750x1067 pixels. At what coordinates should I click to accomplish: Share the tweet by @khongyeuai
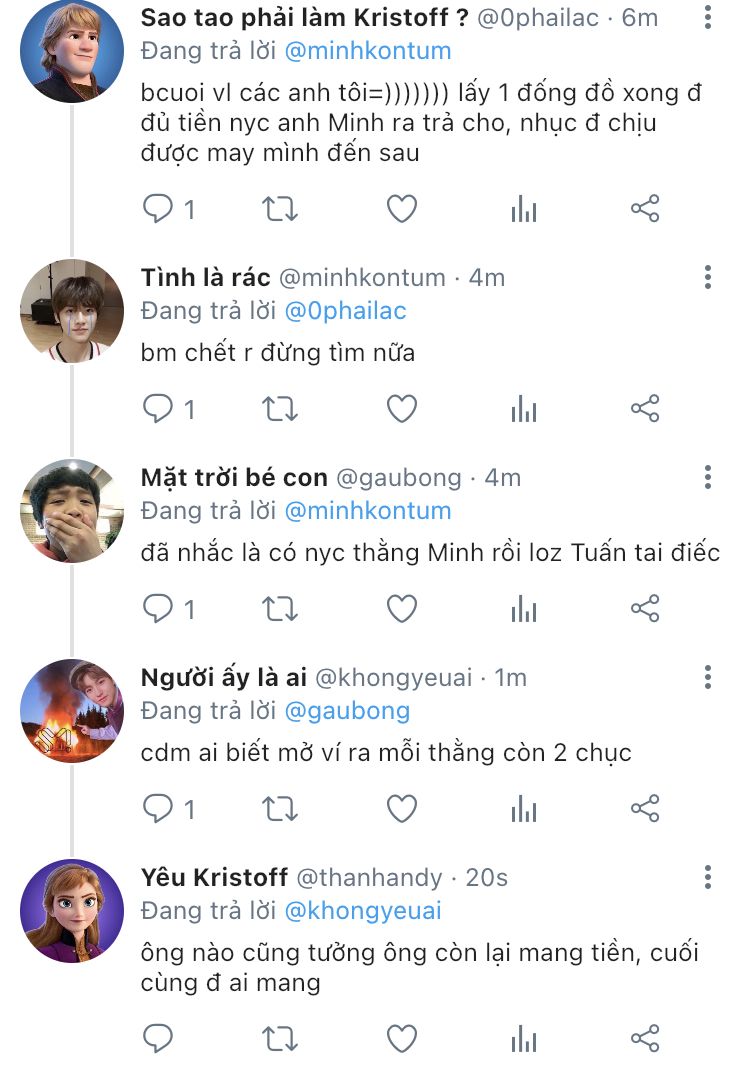click(645, 808)
